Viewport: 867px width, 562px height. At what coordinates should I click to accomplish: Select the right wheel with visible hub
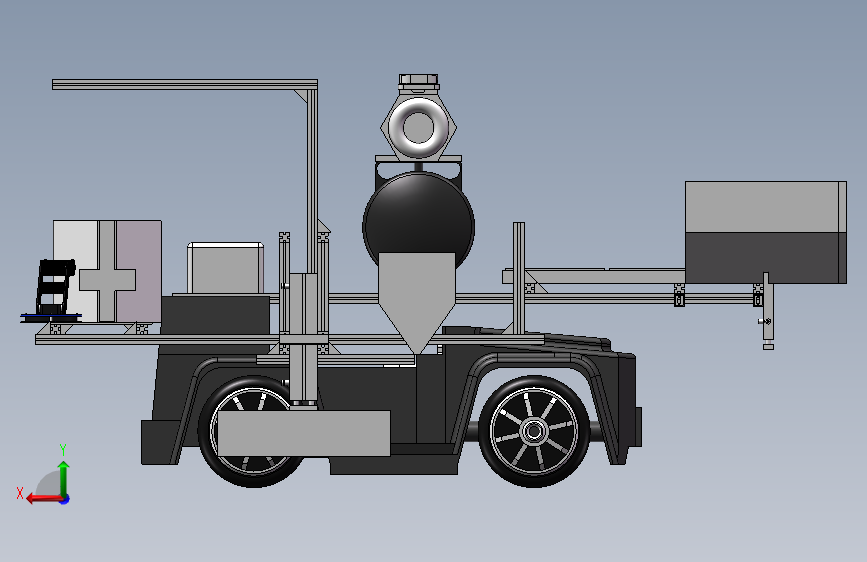tap(534, 431)
